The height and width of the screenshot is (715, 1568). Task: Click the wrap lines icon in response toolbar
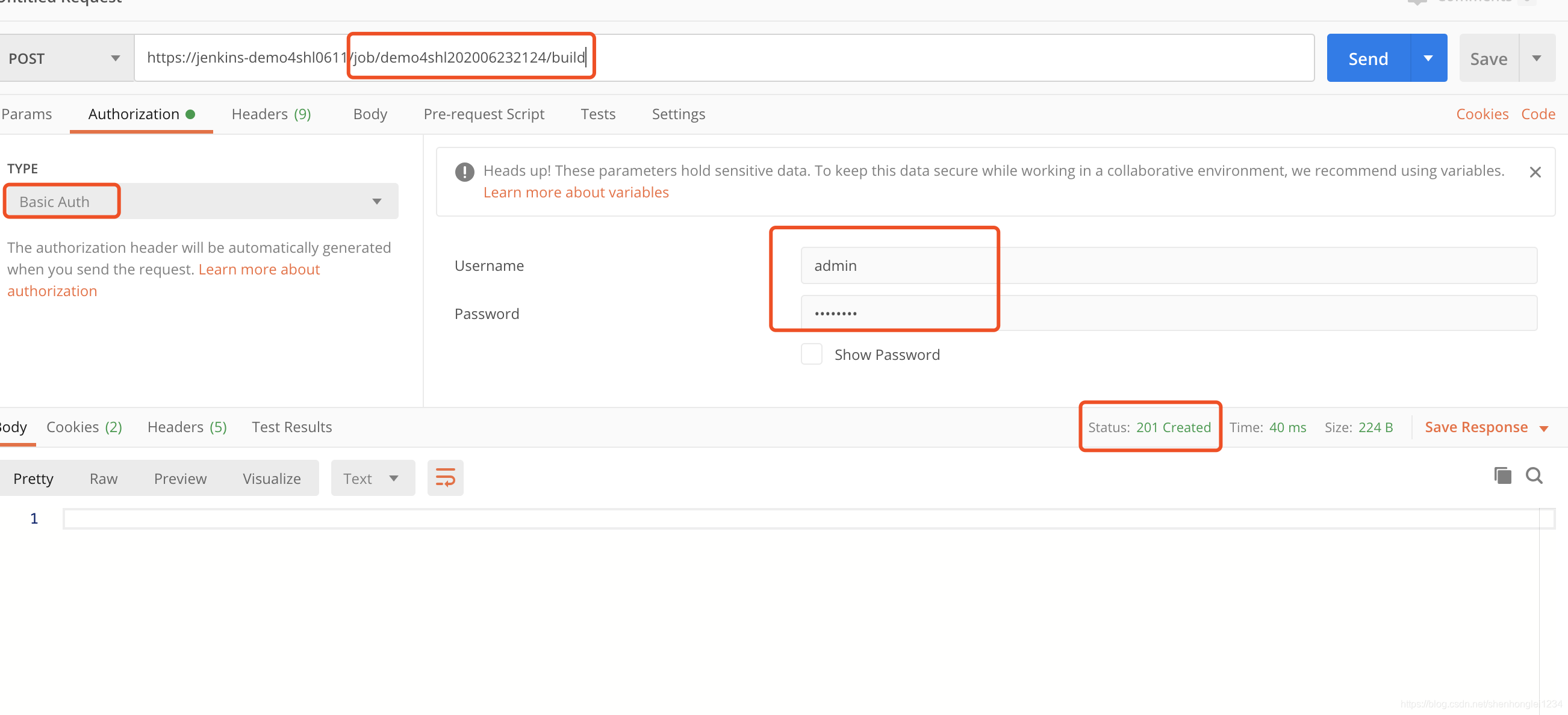tap(445, 478)
